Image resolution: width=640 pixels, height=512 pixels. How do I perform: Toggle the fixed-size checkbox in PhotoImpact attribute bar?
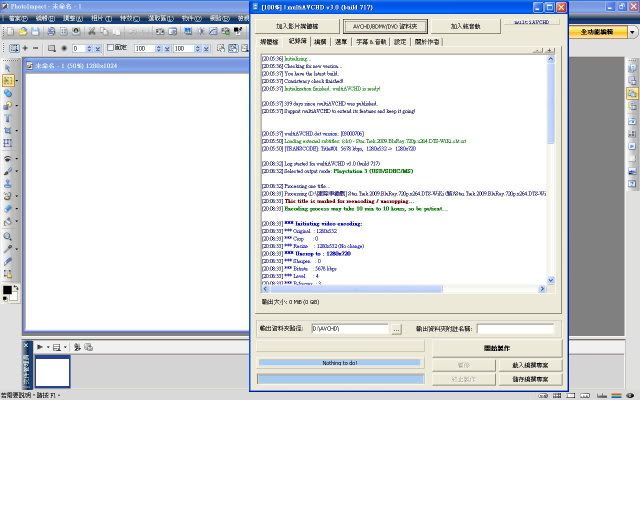[x=110, y=48]
